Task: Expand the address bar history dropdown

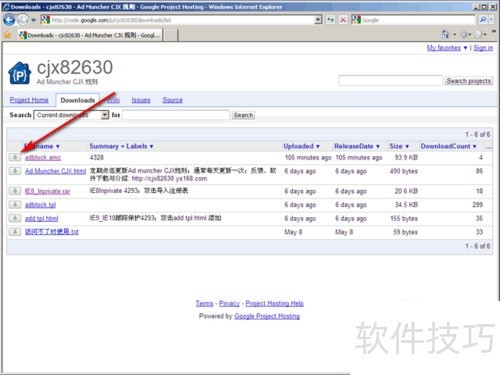Action: (x=318, y=20)
